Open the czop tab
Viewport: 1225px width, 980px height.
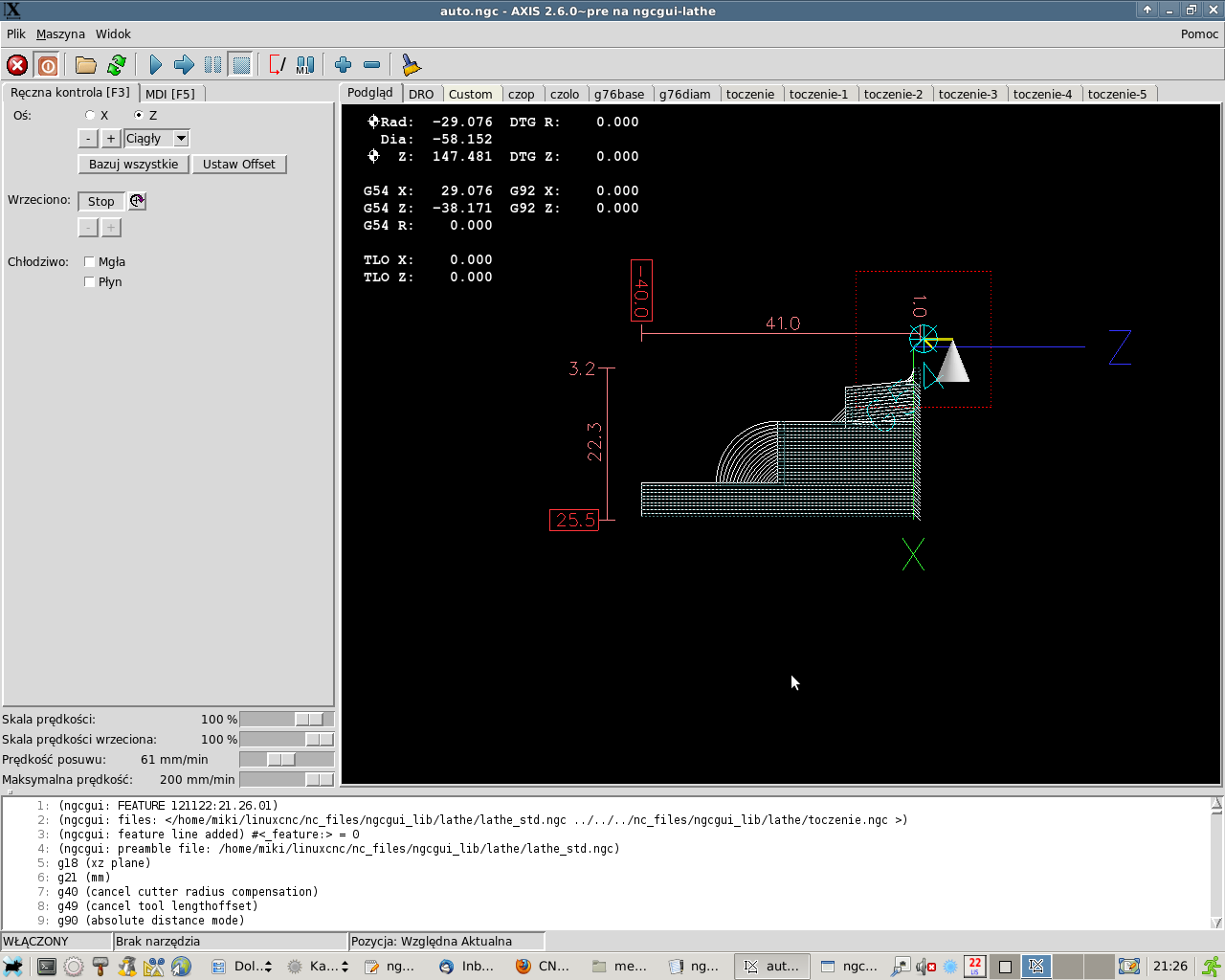[522, 94]
